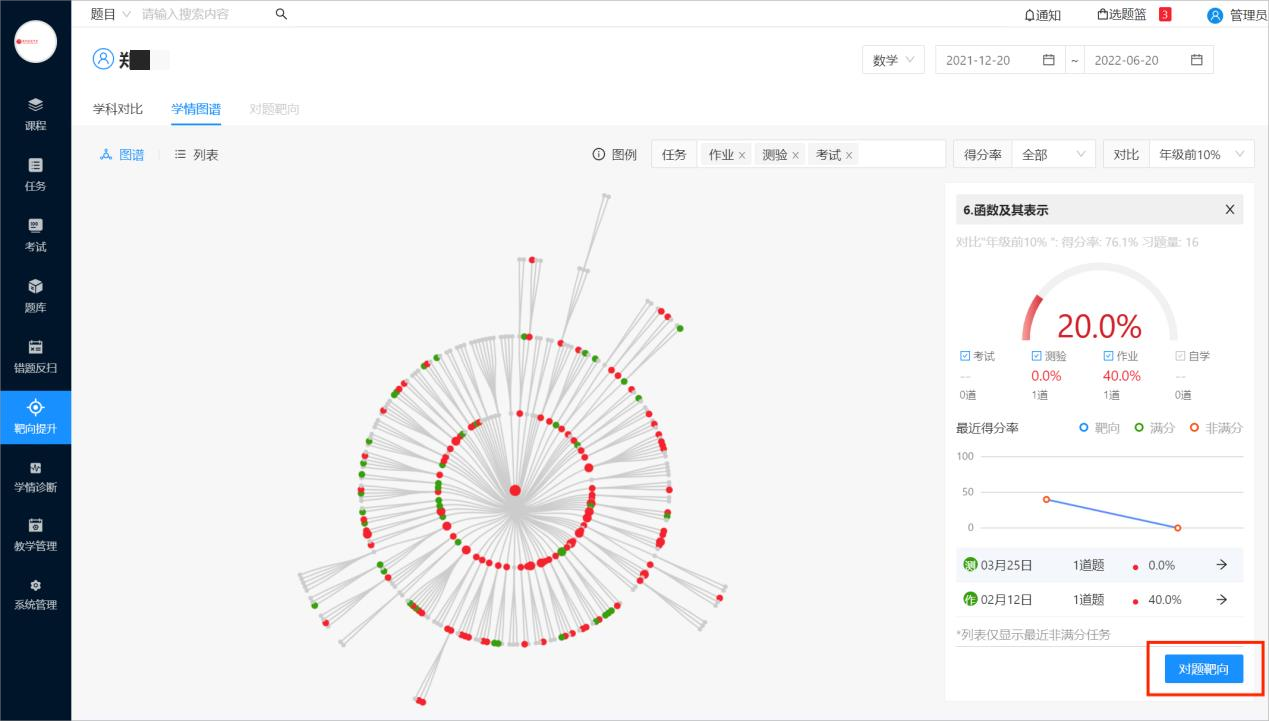Viewport: 1269px width, 721px height.
Task: Uncheck the 作业 checkbox in the panel
Action: point(1109,356)
